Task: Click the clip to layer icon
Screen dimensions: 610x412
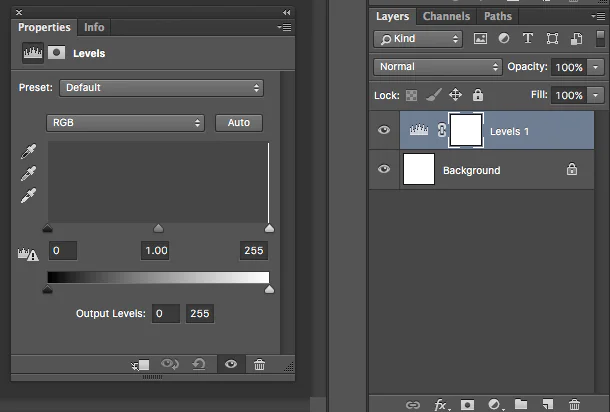Action: [140, 365]
